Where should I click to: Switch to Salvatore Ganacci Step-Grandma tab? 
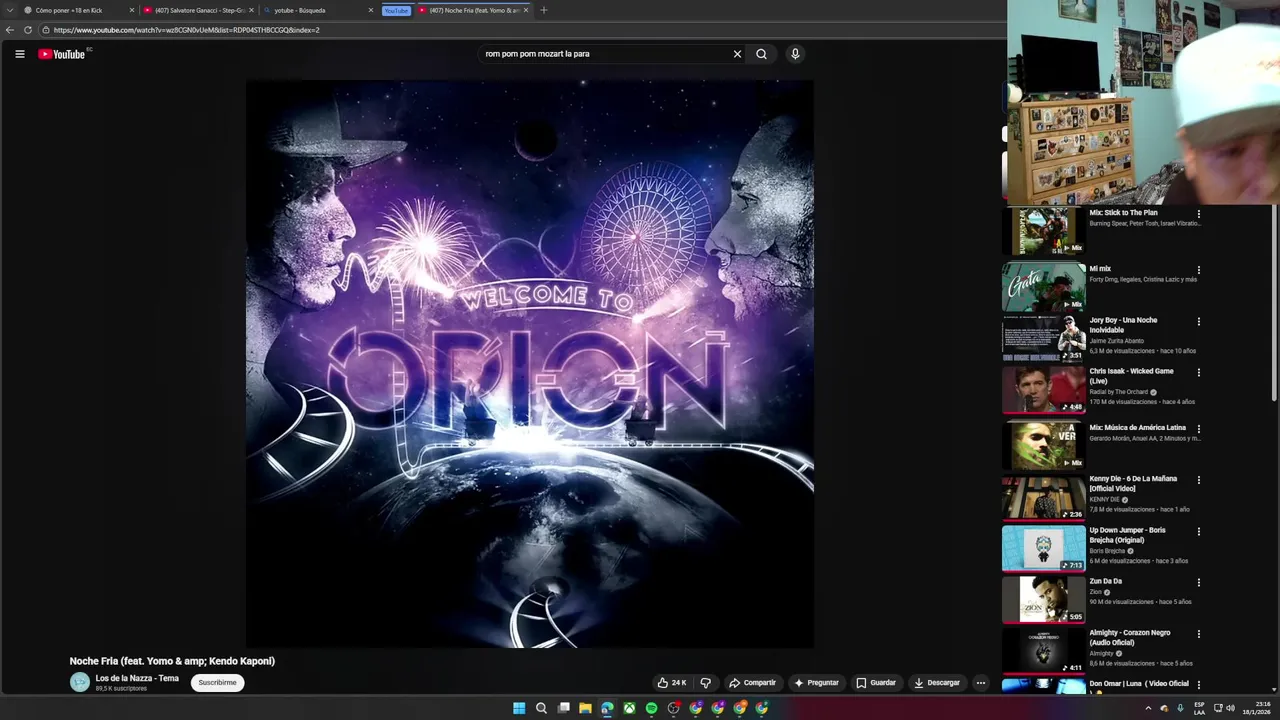tap(199, 10)
